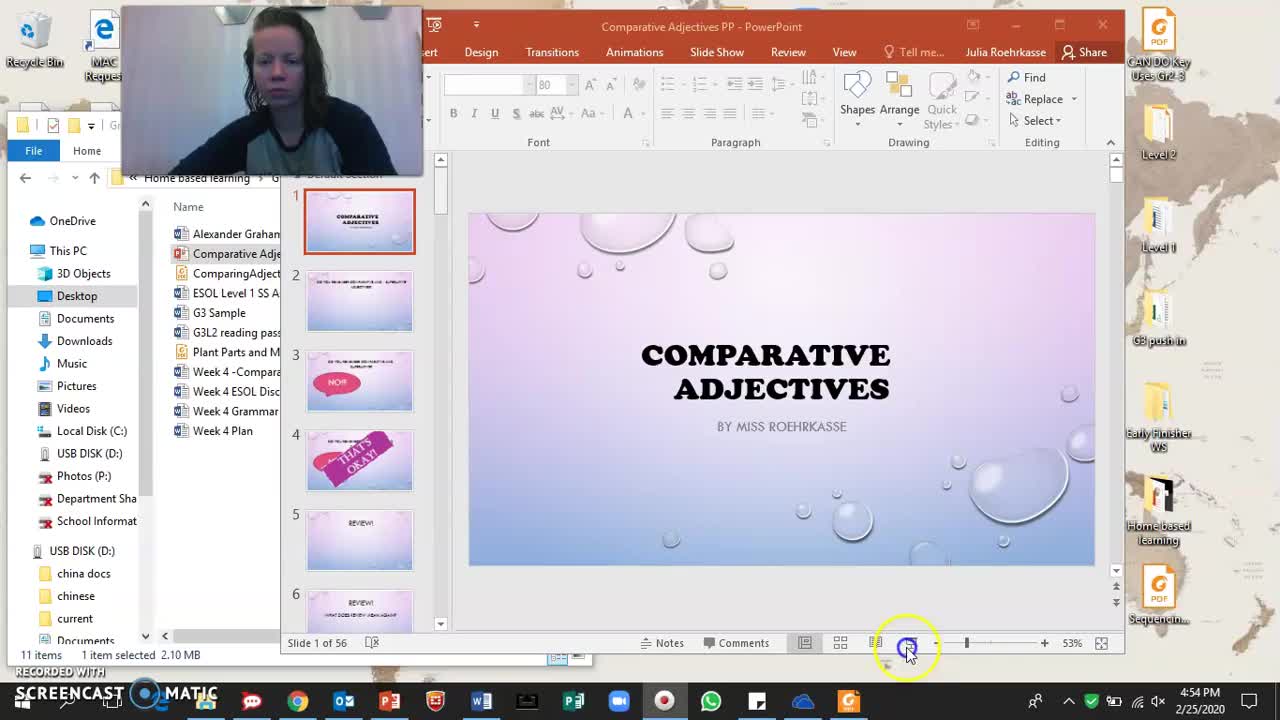Open Outlook from taskbar

[344, 701]
